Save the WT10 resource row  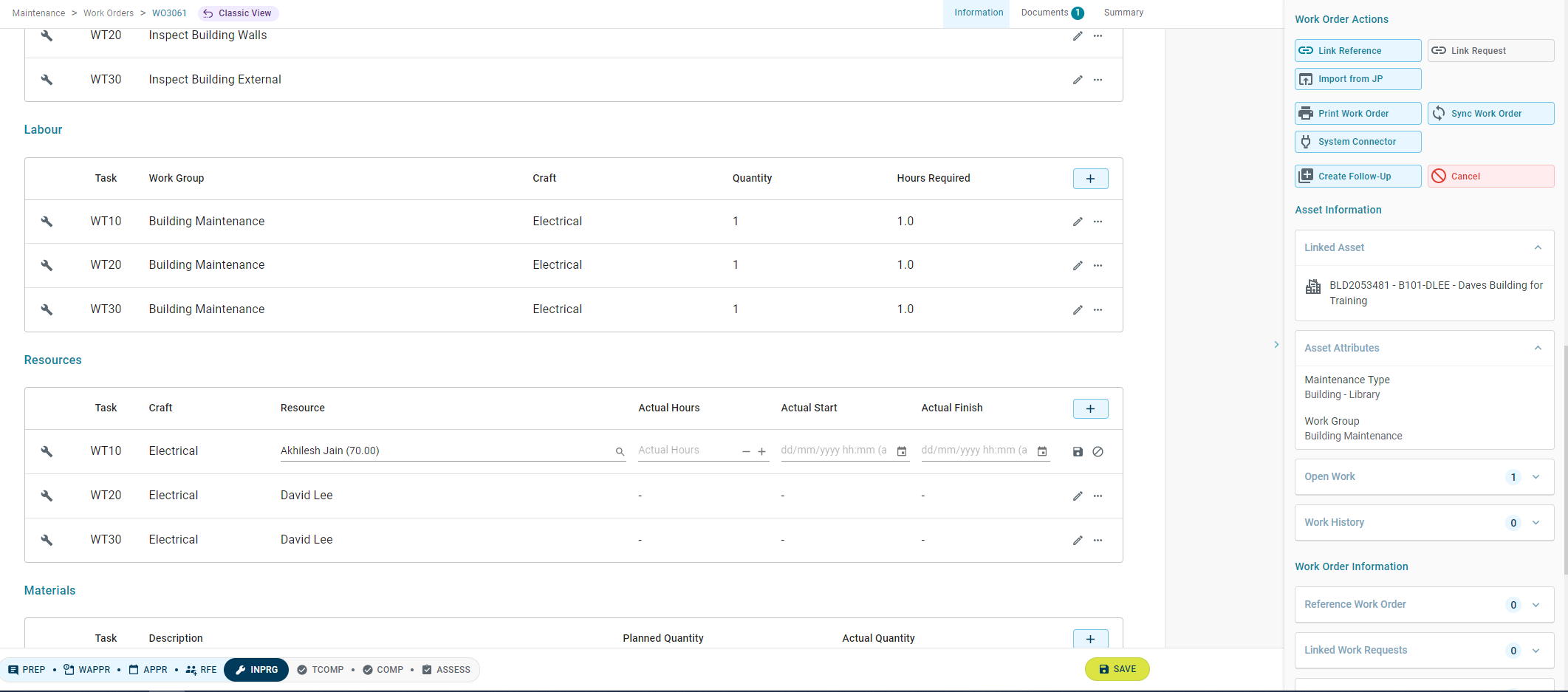click(1078, 451)
